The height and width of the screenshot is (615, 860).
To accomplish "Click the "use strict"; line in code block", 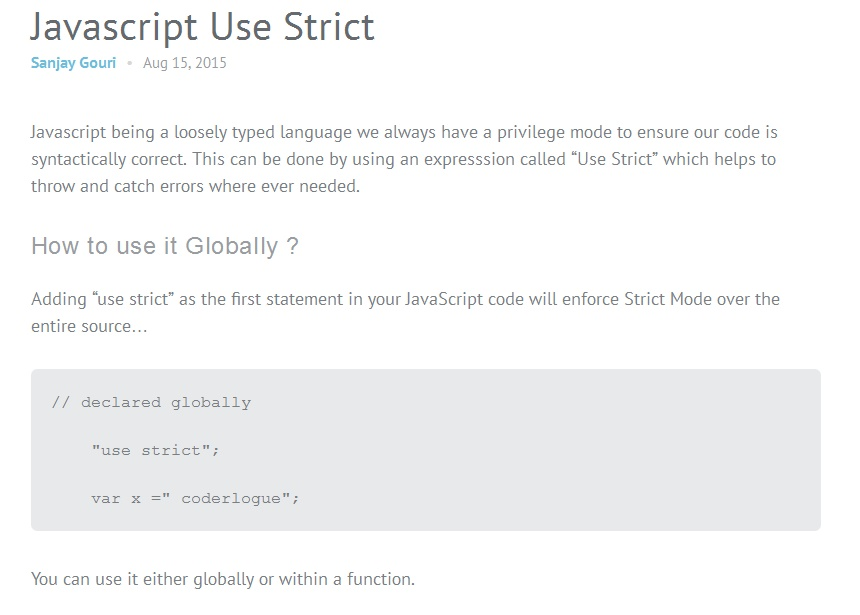I will [155, 450].
